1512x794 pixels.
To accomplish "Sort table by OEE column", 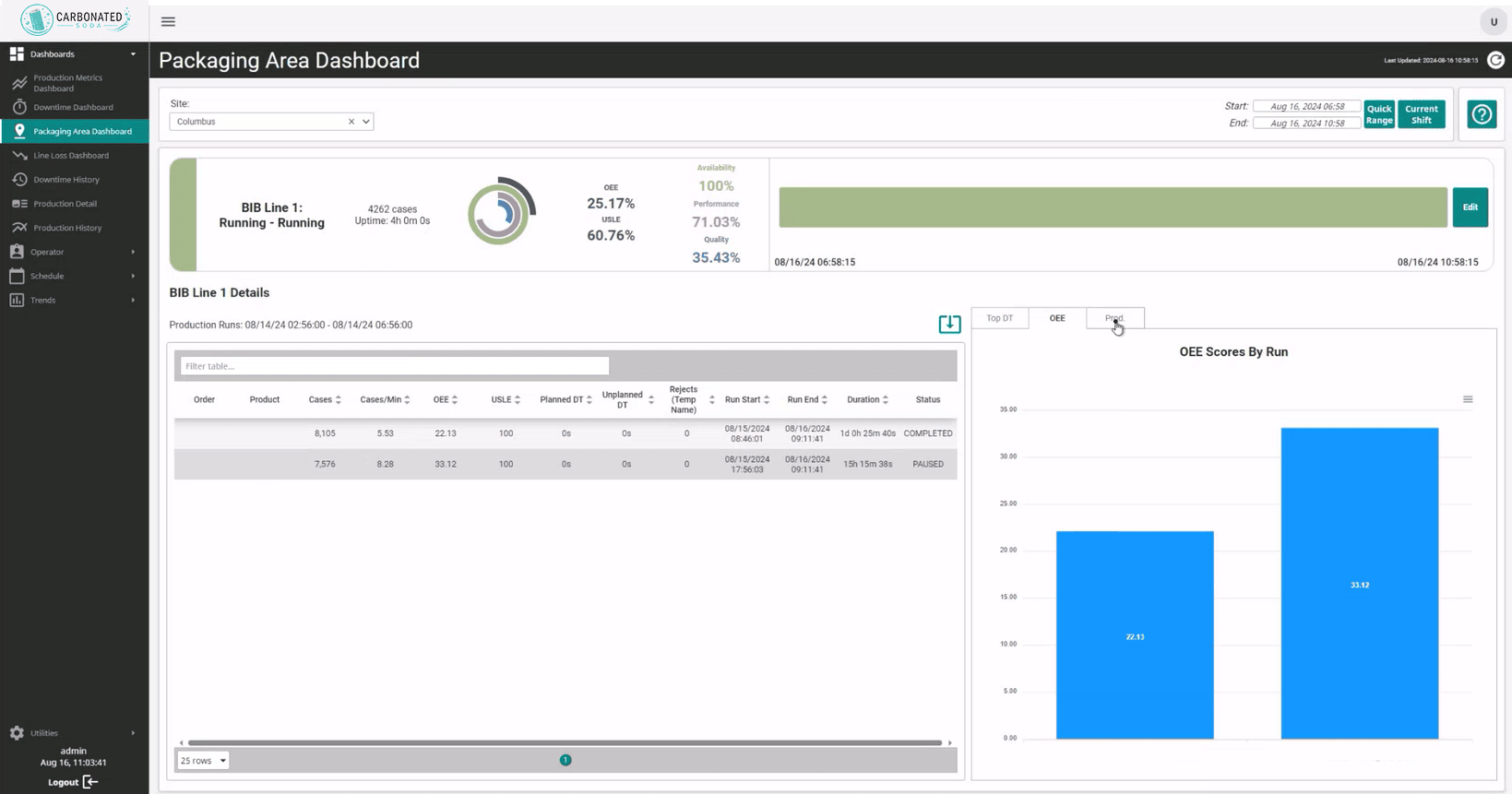I will click(455, 400).
